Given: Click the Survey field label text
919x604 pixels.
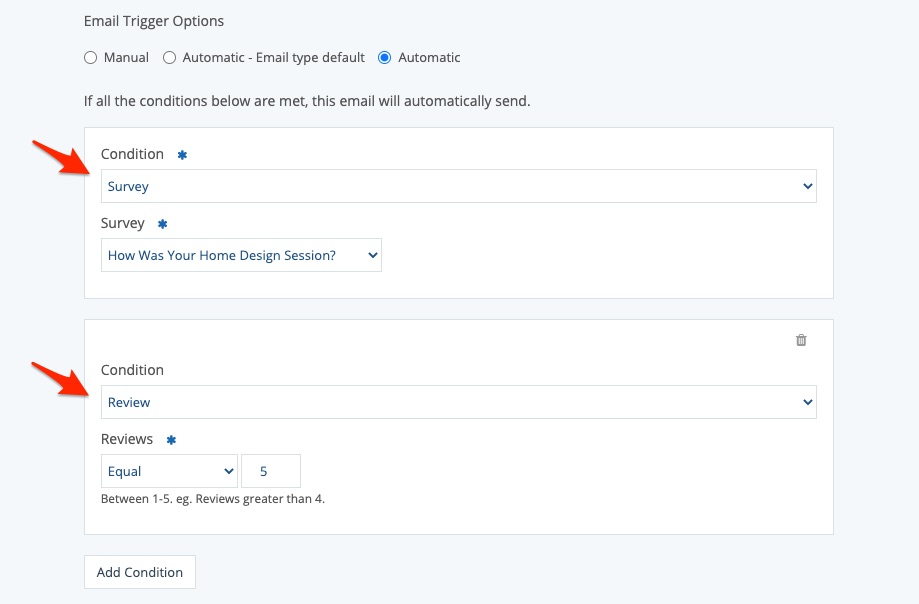Looking at the screenshot, I should pyautogui.click(x=123, y=223).
